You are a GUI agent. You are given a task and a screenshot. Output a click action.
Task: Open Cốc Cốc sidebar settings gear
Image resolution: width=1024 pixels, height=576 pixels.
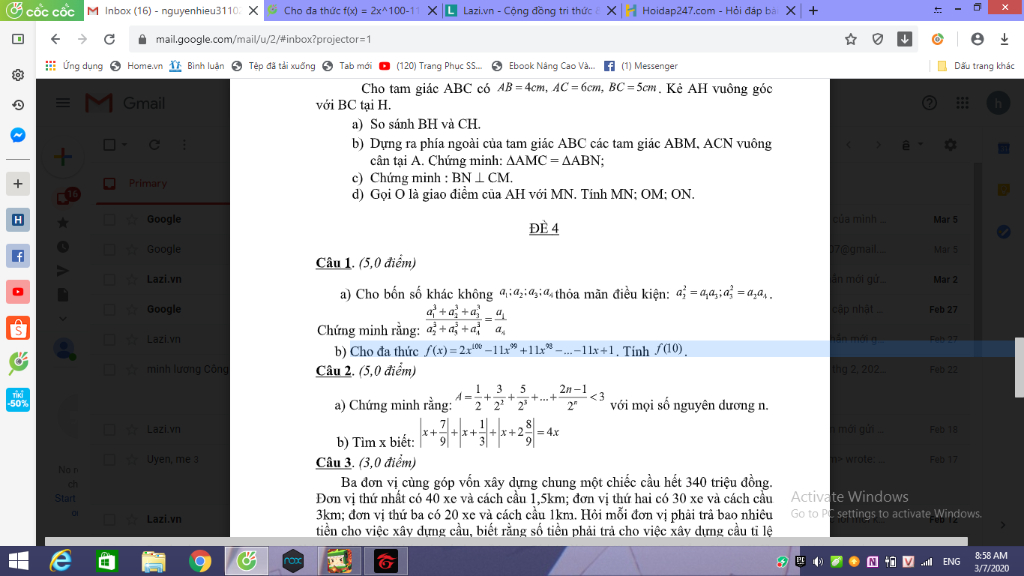[x=18, y=75]
